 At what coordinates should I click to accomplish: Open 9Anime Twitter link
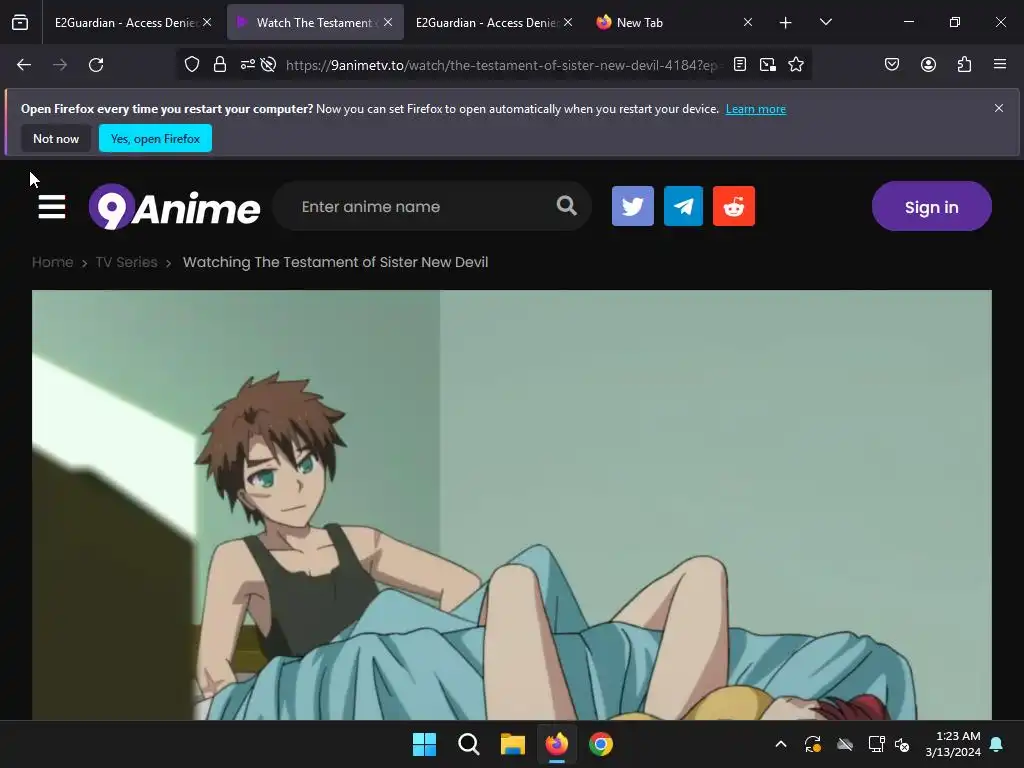tap(633, 206)
